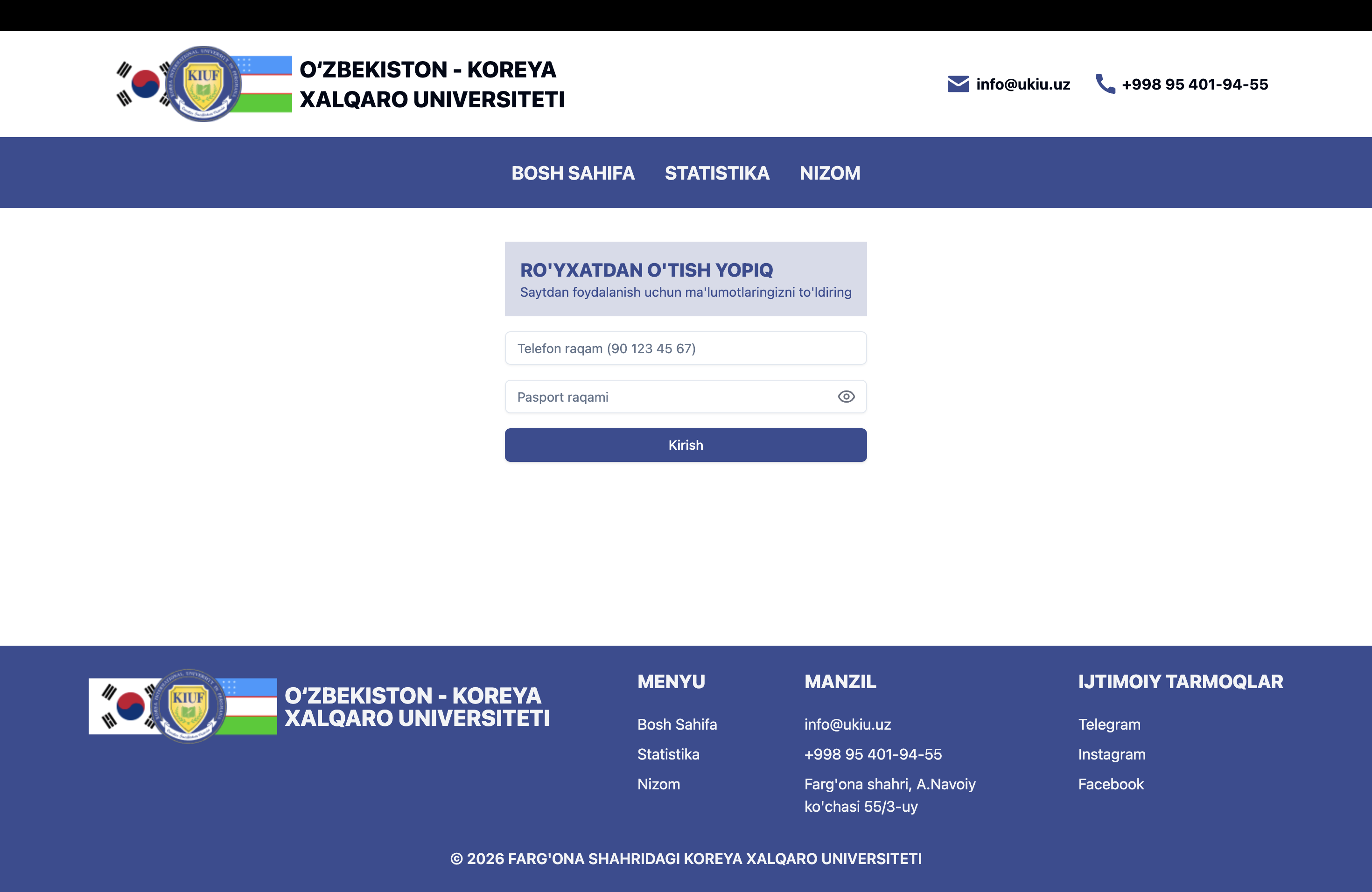Toggle passport number visibility eye icon
Viewport: 1372px width, 892px height.
[x=846, y=397]
